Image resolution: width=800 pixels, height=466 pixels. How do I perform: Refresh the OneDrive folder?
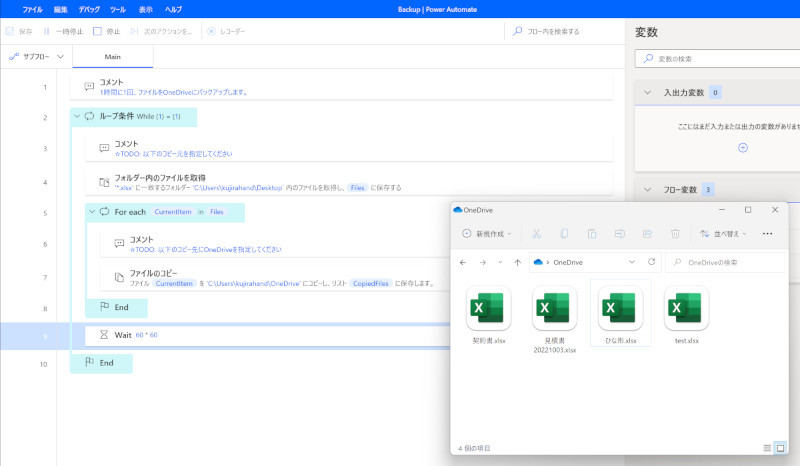point(652,262)
